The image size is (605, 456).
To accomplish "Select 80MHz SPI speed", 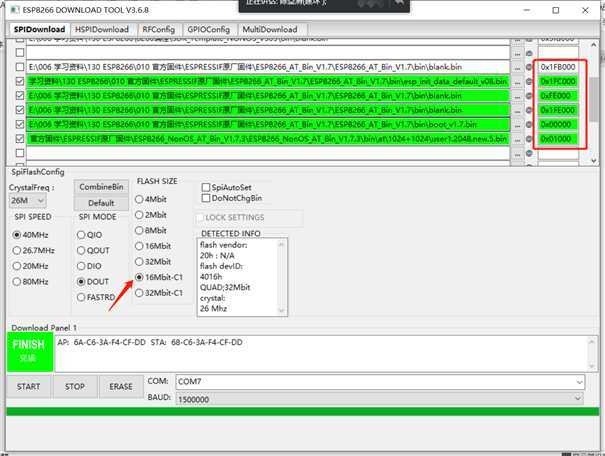I will pyautogui.click(x=30, y=282).
